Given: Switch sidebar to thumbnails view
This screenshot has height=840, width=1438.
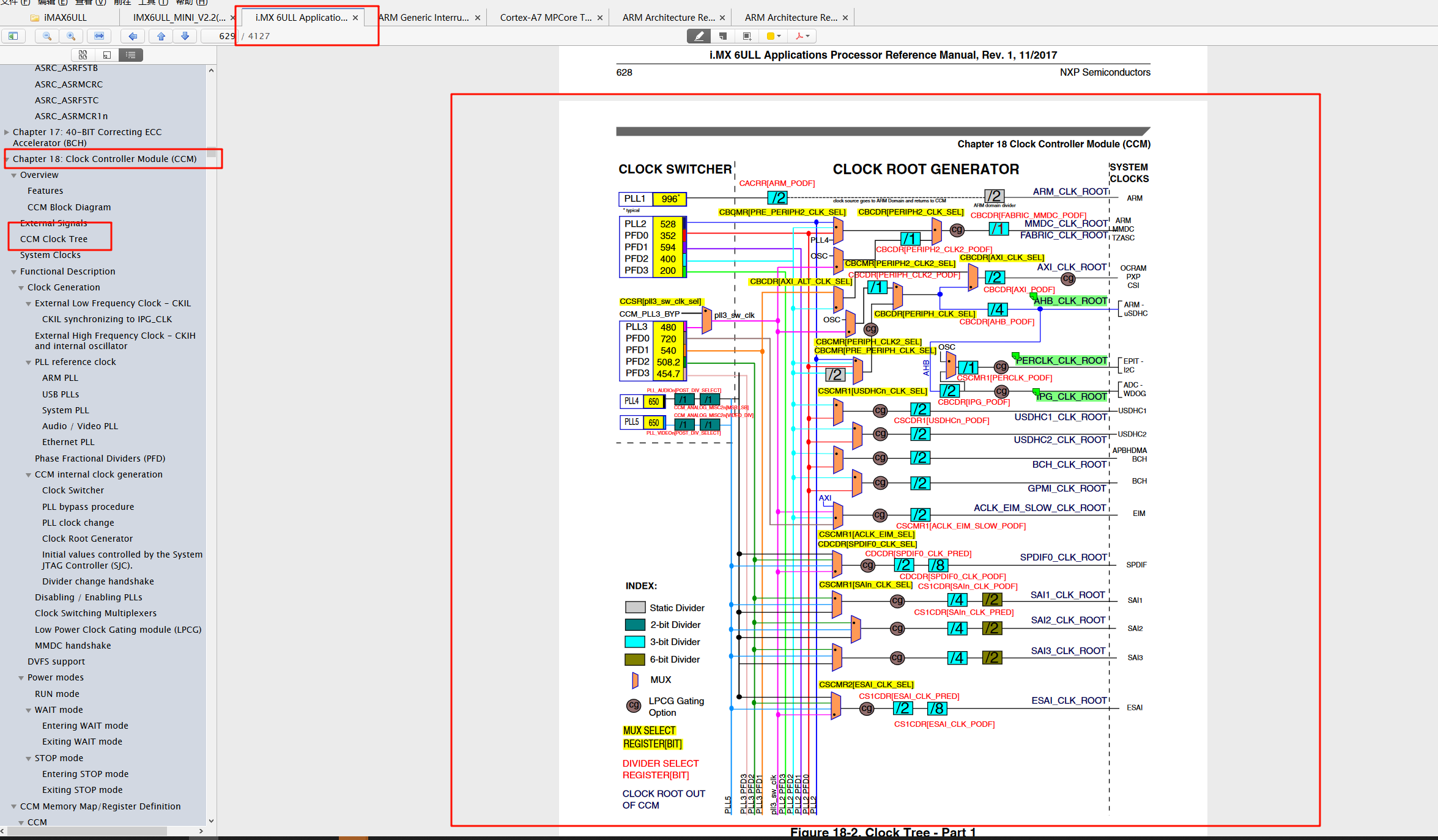Looking at the screenshot, I should click(x=83, y=55).
